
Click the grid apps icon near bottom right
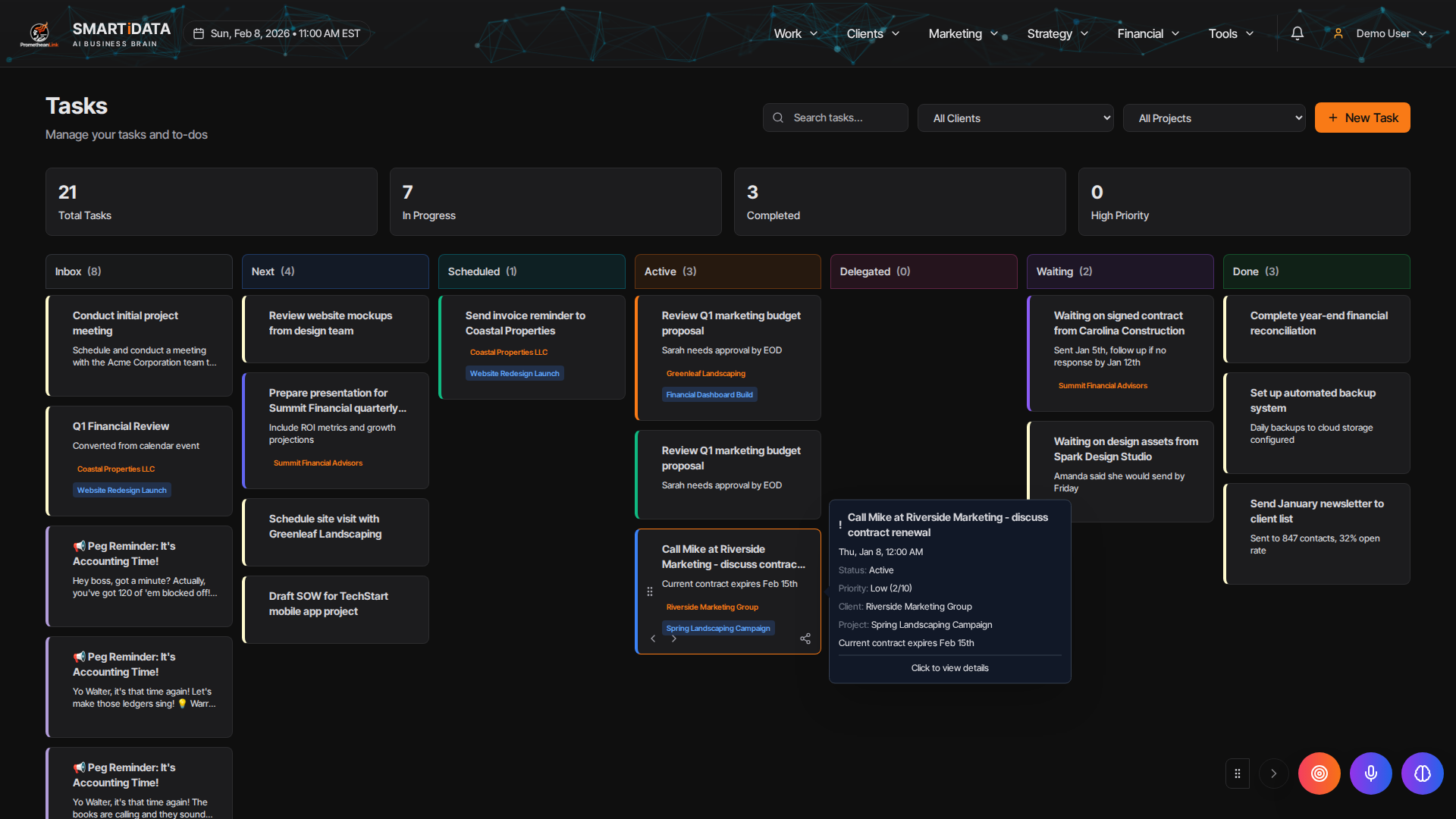click(x=1238, y=773)
